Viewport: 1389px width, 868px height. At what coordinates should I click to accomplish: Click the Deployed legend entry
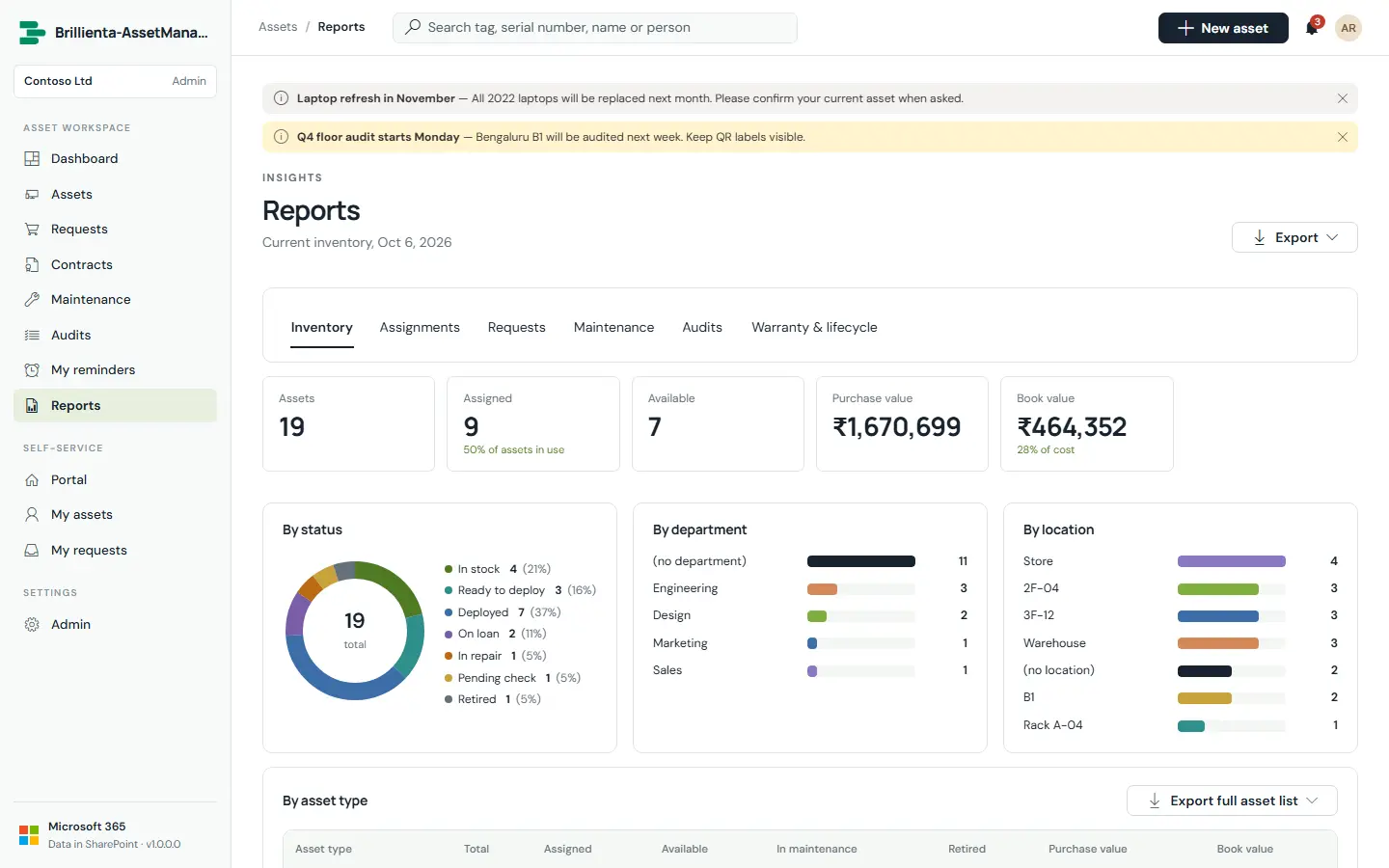(x=503, y=612)
